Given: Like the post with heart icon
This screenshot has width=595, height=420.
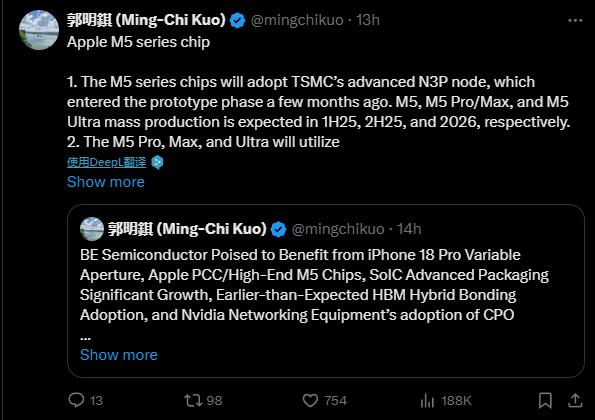Looking at the screenshot, I should coord(310,400).
